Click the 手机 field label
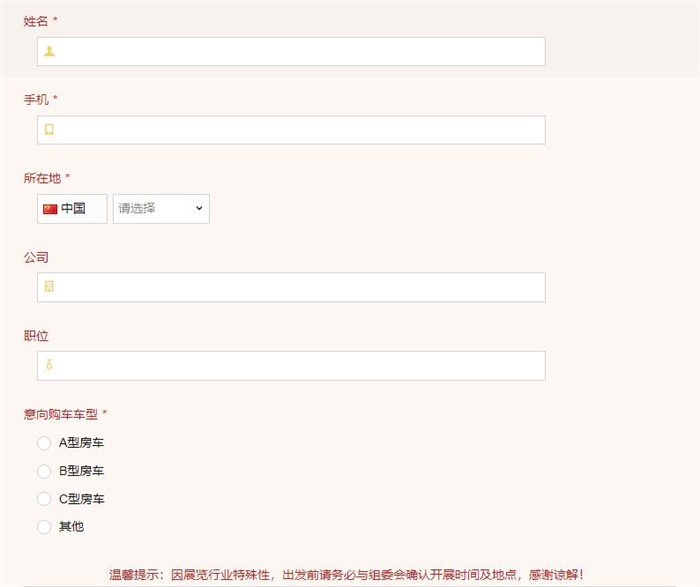Image resolution: width=700 pixels, height=587 pixels. (36, 100)
